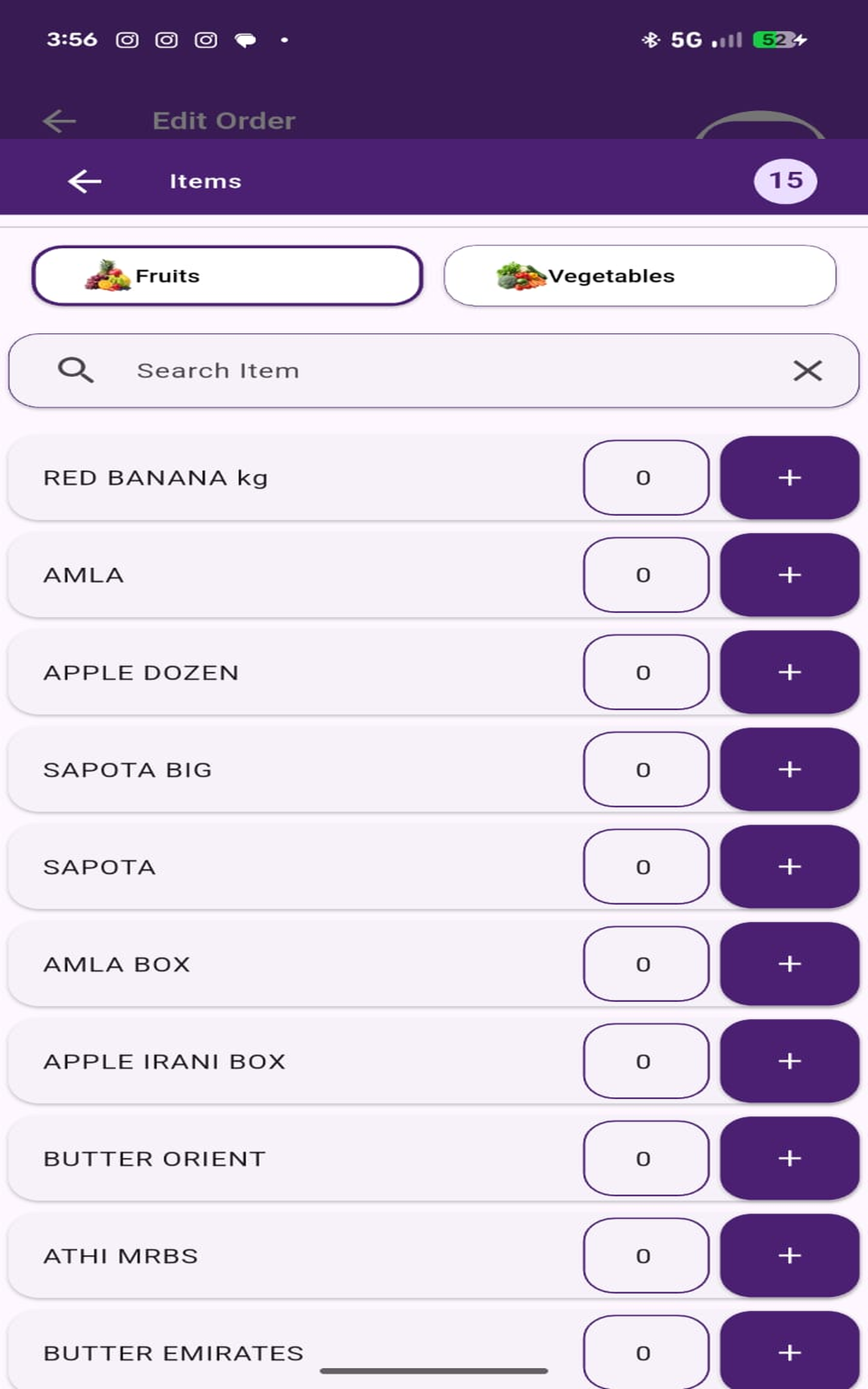Viewport: 868px width, 1389px height.
Task: Click the BUTTER ORIENT quantity box
Action: (x=646, y=1158)
